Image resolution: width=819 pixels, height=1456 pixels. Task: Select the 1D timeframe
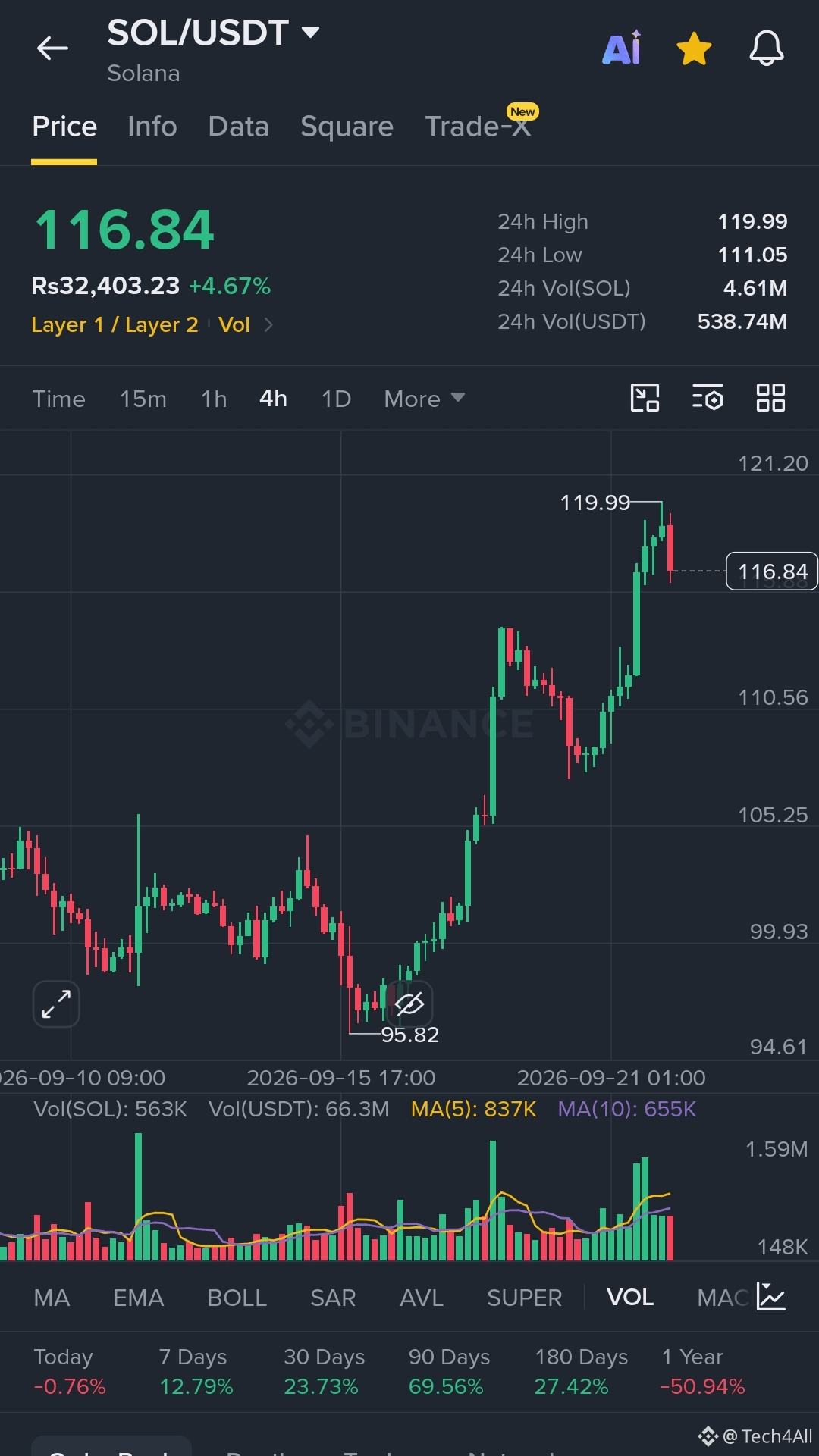click(336, 399)
